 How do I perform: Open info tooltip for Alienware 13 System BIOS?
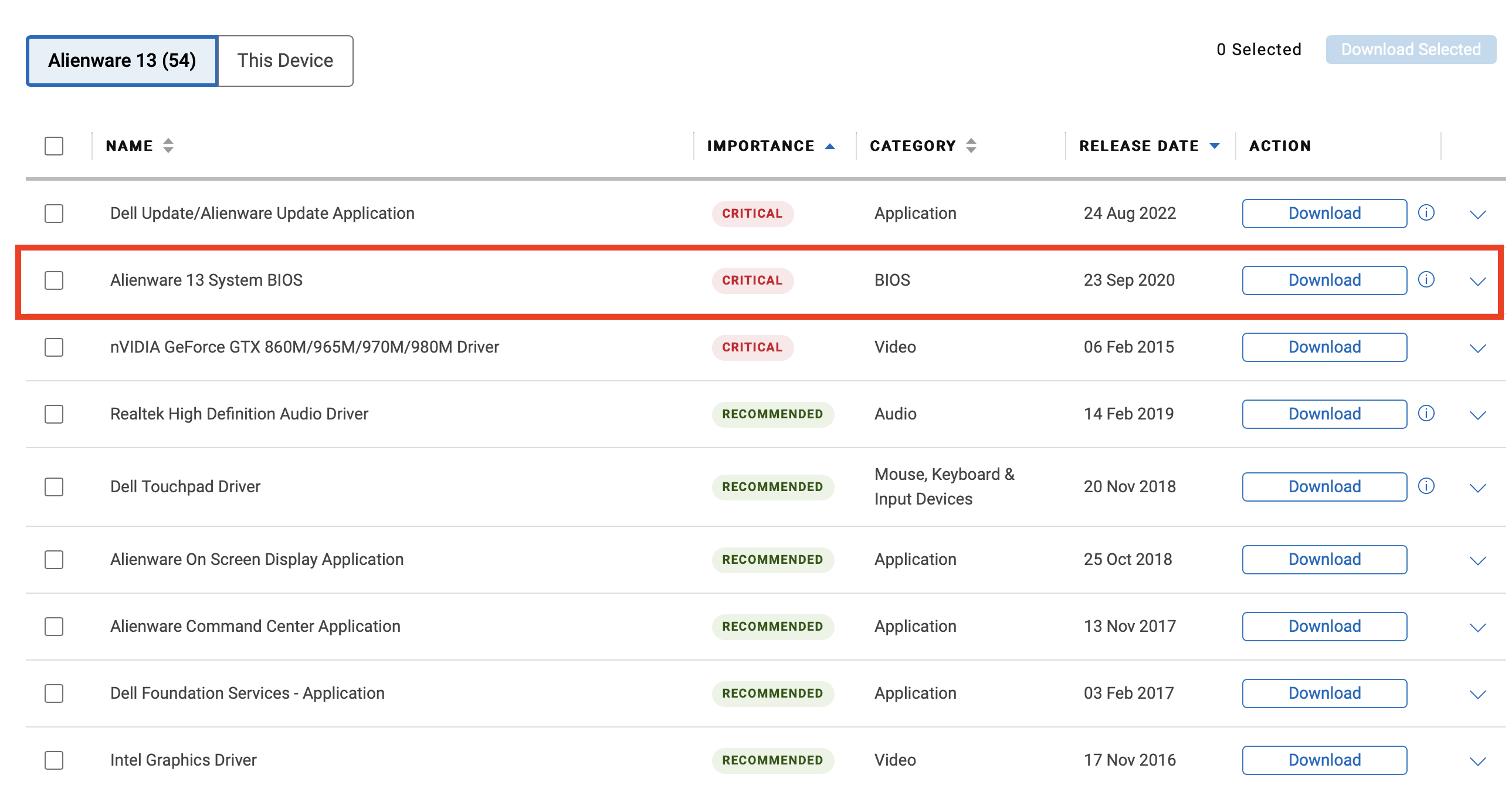pos(1426,280)
